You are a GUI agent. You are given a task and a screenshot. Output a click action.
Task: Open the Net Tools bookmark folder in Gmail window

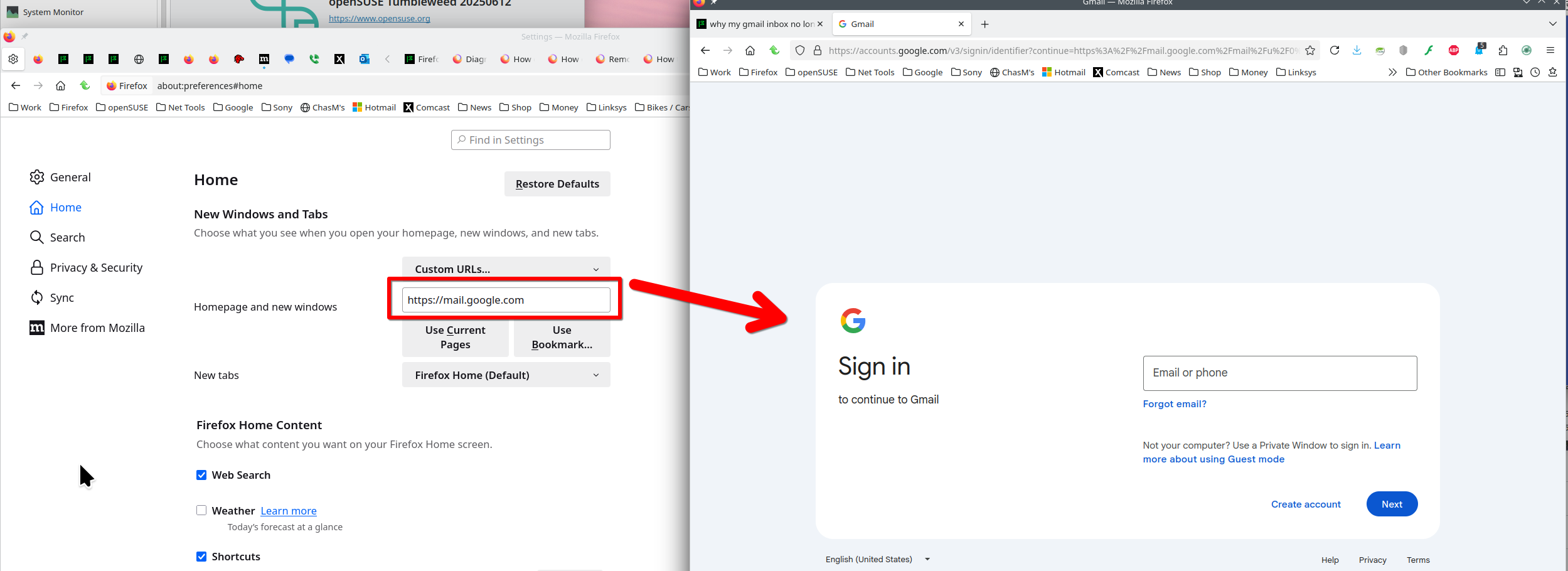point(870,72)
